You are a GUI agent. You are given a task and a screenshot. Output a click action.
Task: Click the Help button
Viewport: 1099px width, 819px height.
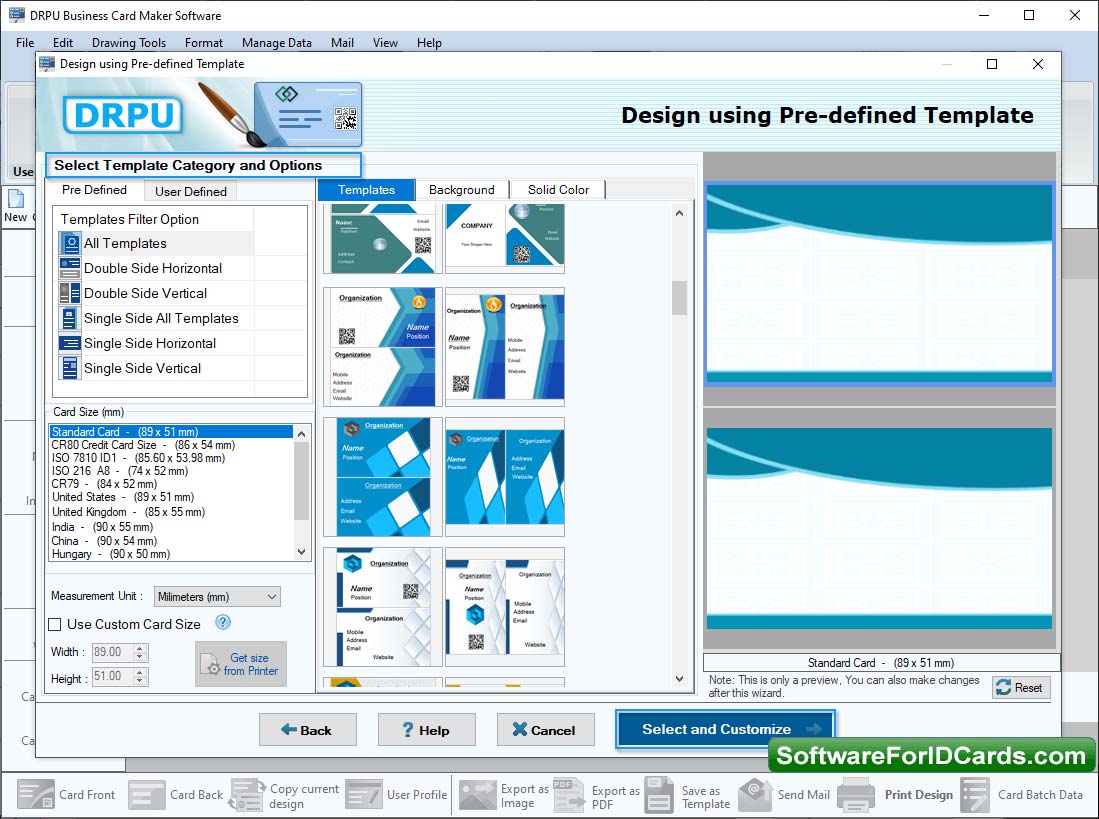(x=426, y=730)
